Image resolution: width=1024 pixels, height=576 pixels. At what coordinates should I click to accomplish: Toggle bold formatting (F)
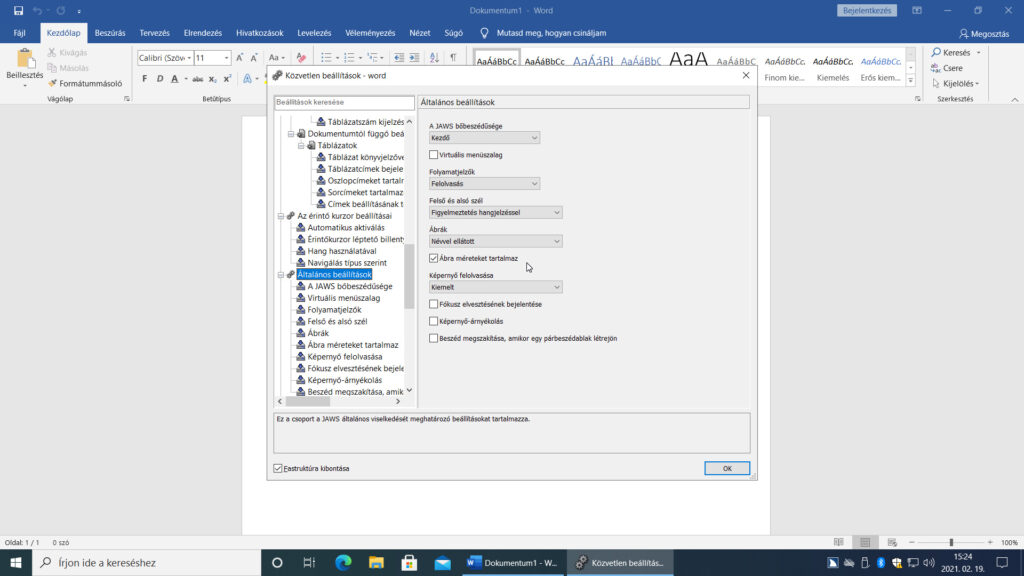[144, 79]
